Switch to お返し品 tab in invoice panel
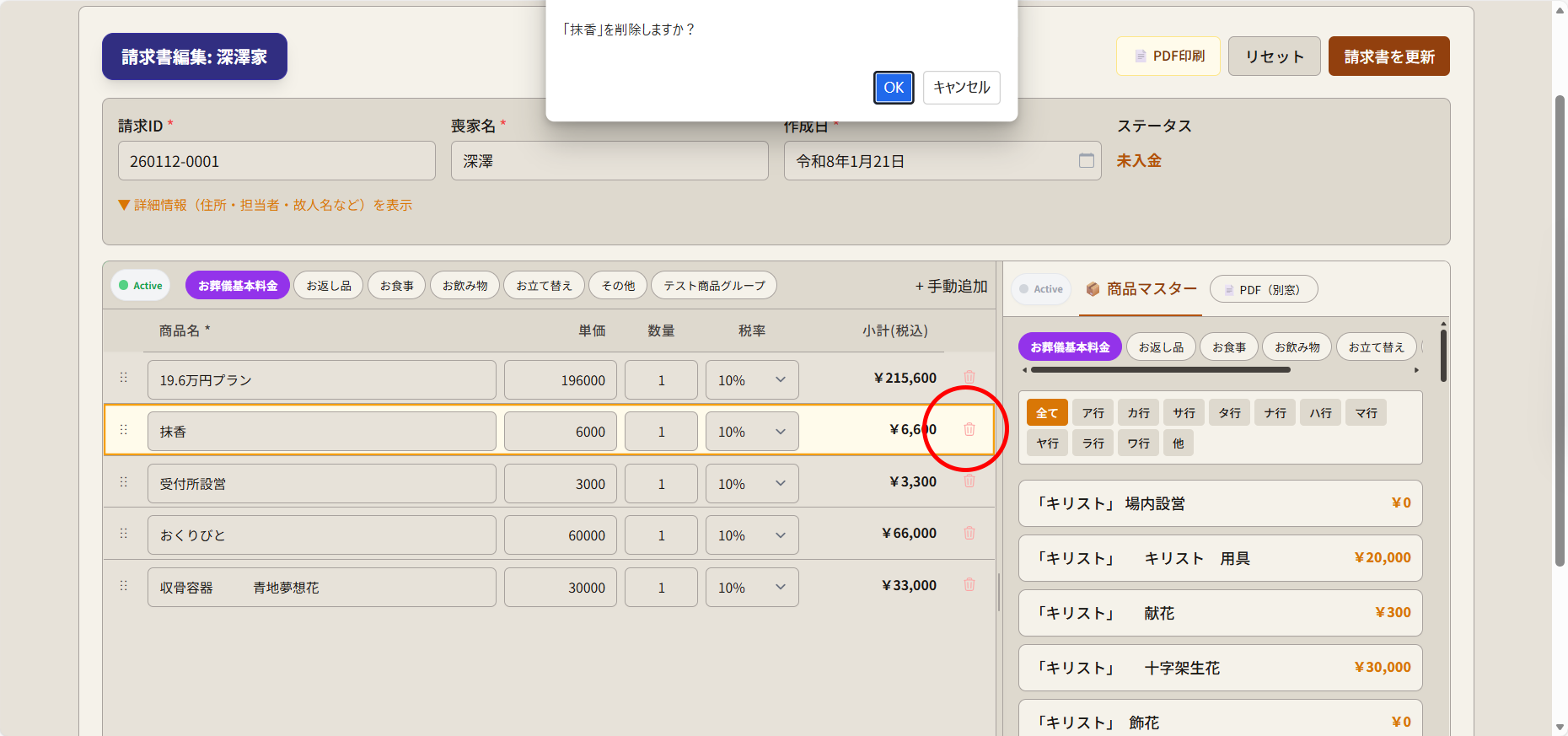Image resolution: width=1568 pixels, height=736 pixels. tap(329, 286)
